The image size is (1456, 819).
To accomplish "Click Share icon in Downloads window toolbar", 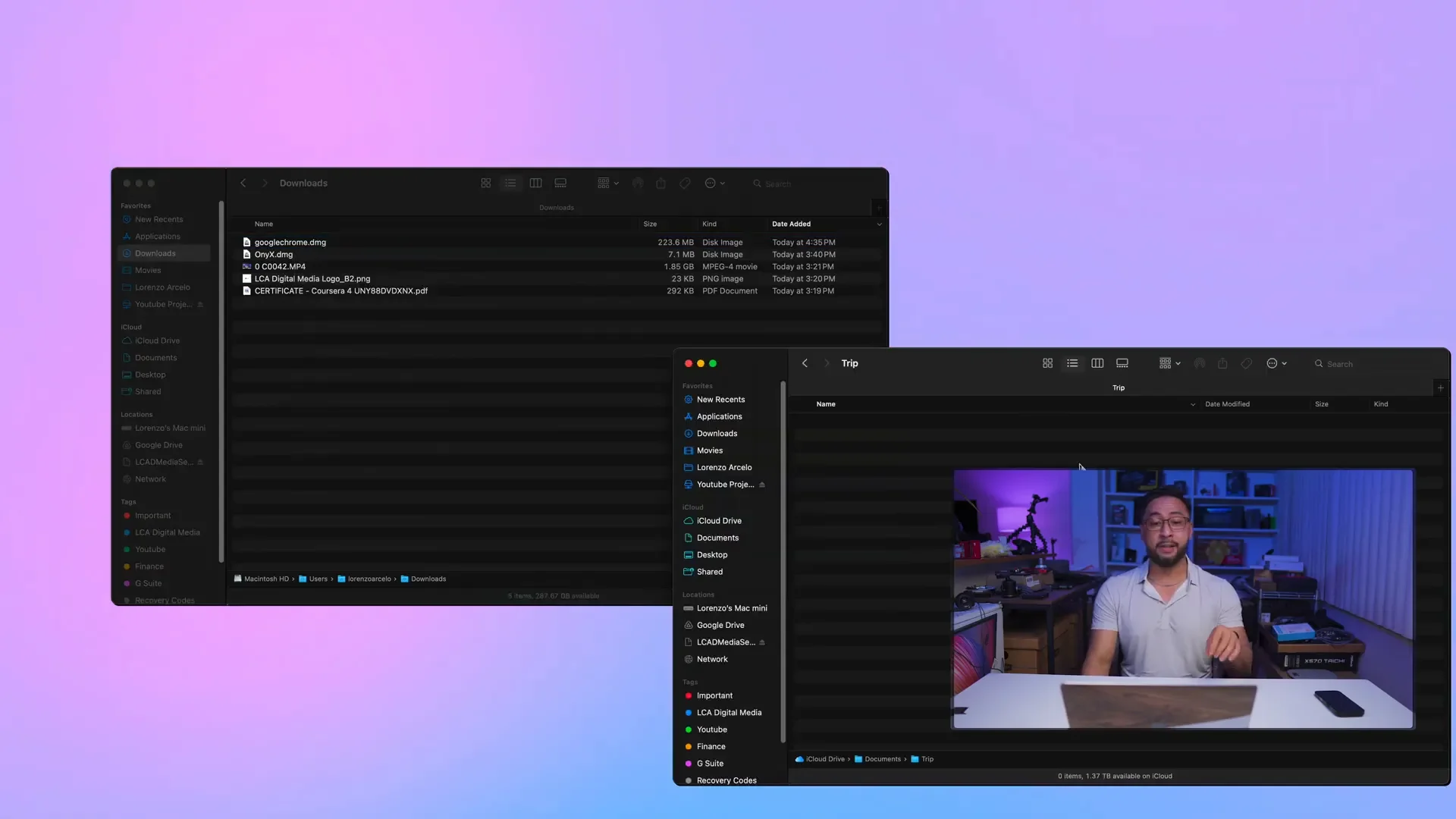I will [x=661, y=183].
